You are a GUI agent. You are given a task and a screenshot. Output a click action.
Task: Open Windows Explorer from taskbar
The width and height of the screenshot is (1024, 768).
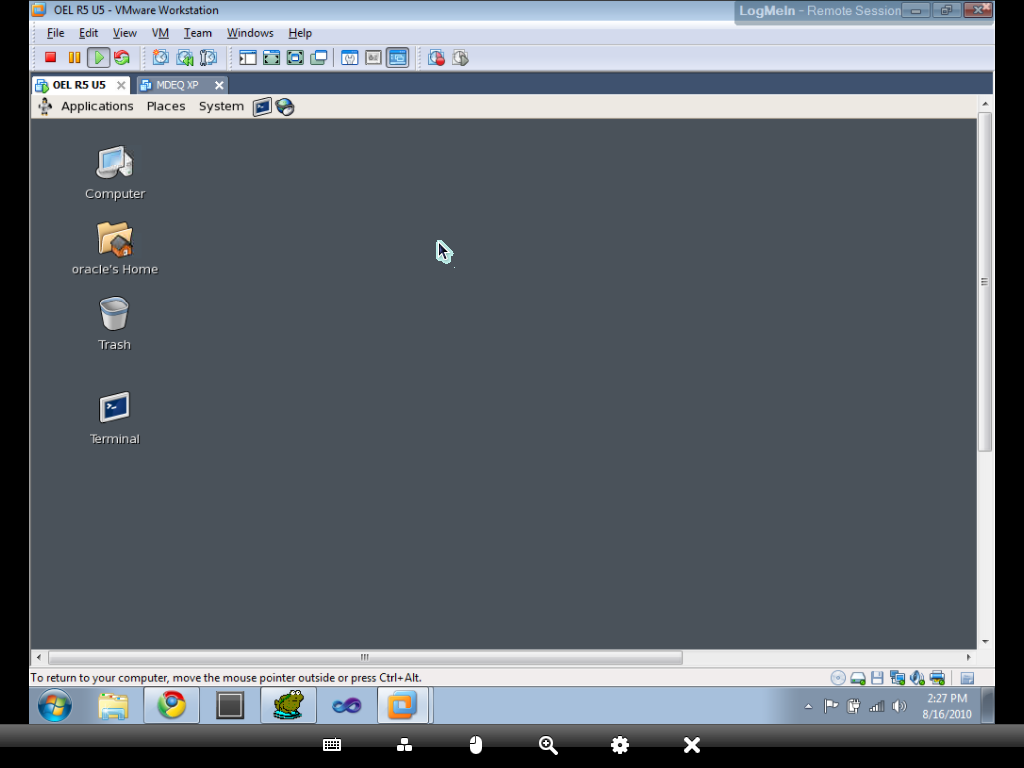(x=113, y=705)
